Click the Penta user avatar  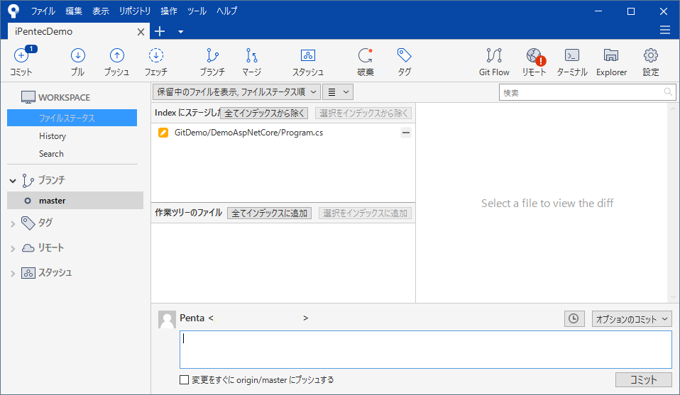click(x=167, y=320)
